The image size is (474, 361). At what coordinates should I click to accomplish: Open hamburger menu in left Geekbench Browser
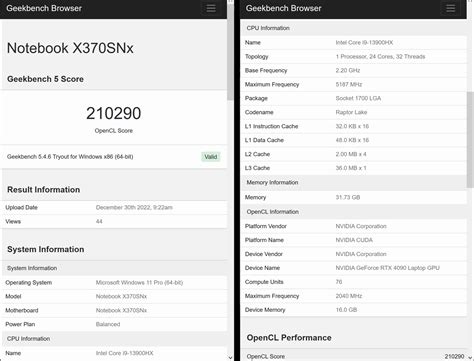[211, 8]
